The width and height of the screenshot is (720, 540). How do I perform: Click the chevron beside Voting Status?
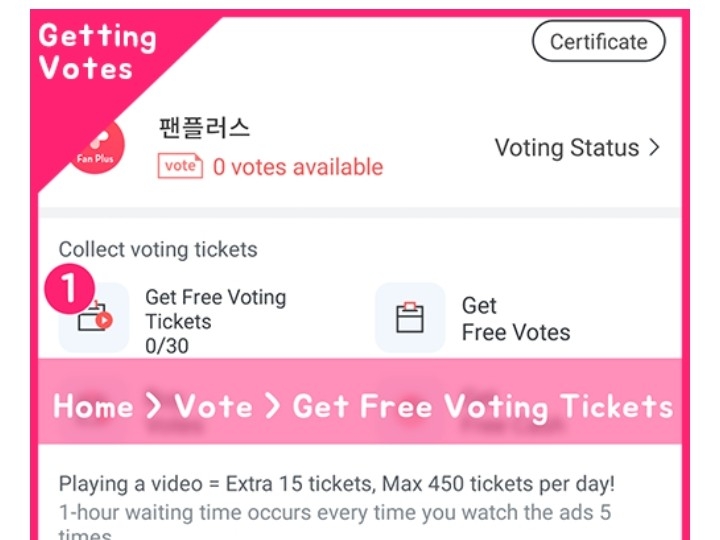click(x=655, y=148)
